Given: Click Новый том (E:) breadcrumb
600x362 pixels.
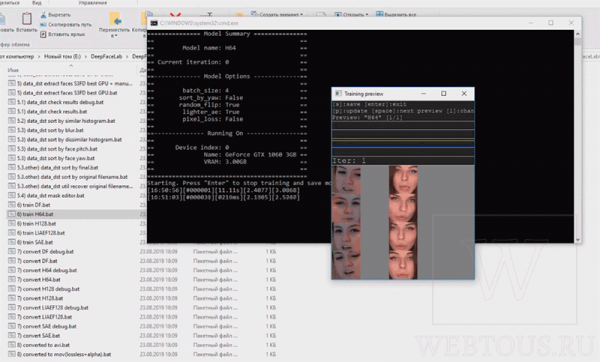Looking at the screenshot, I should coord(62,57).
